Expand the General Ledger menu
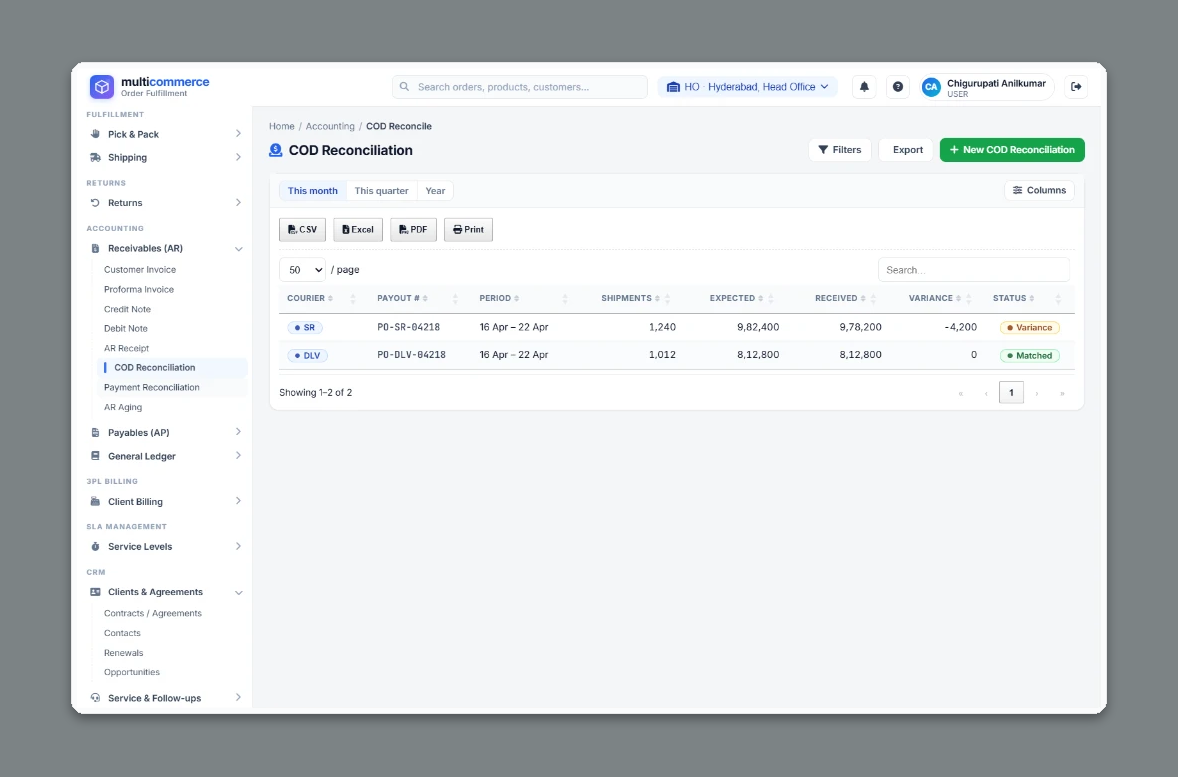 [x=165, y=456]
